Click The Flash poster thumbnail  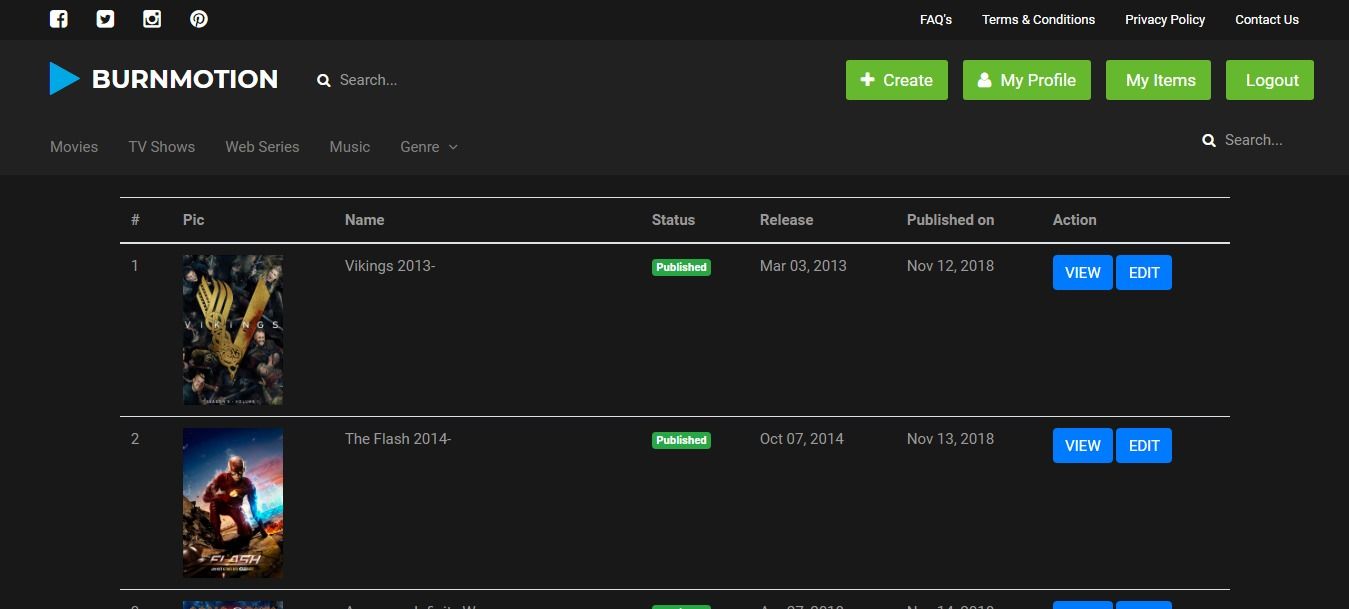233,503
